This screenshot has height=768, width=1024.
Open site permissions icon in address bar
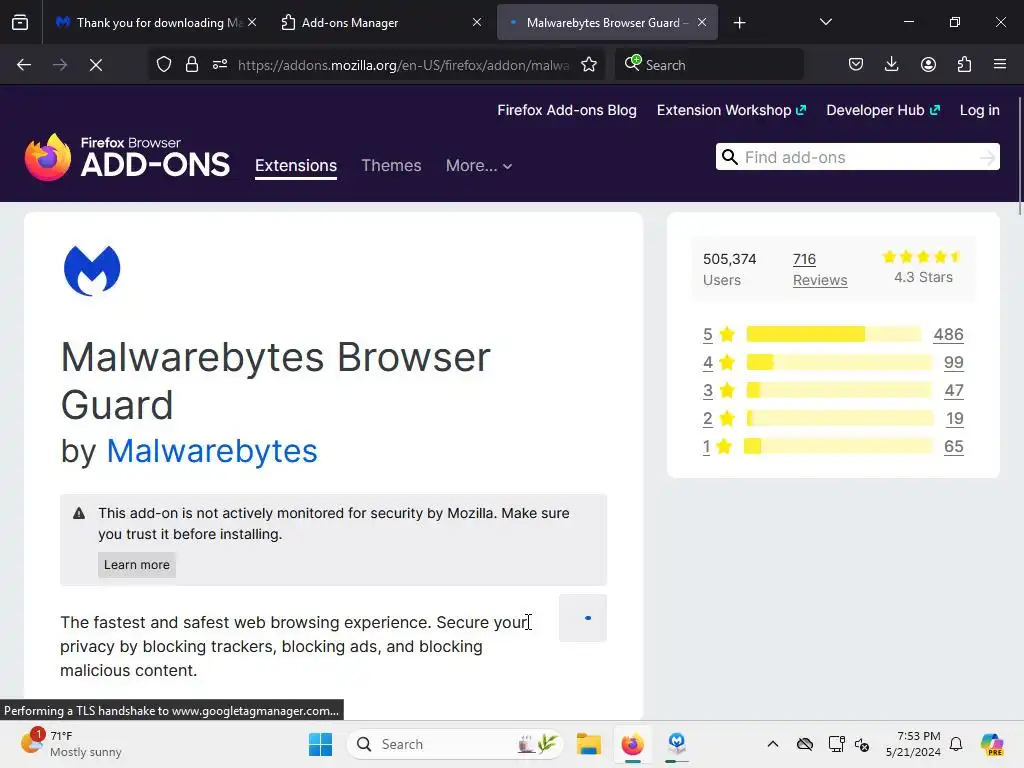click(220, 65)
